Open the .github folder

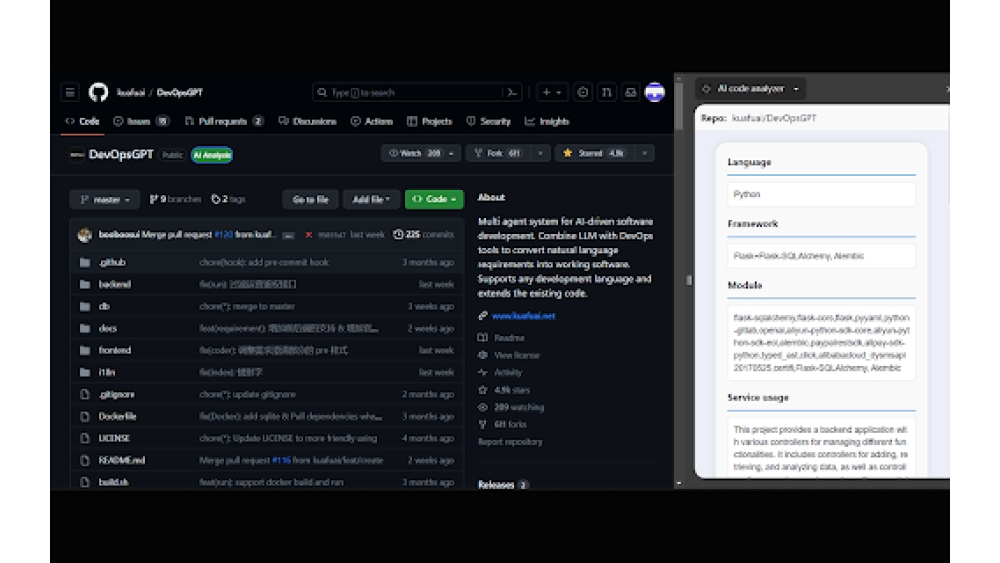(112, 262)
